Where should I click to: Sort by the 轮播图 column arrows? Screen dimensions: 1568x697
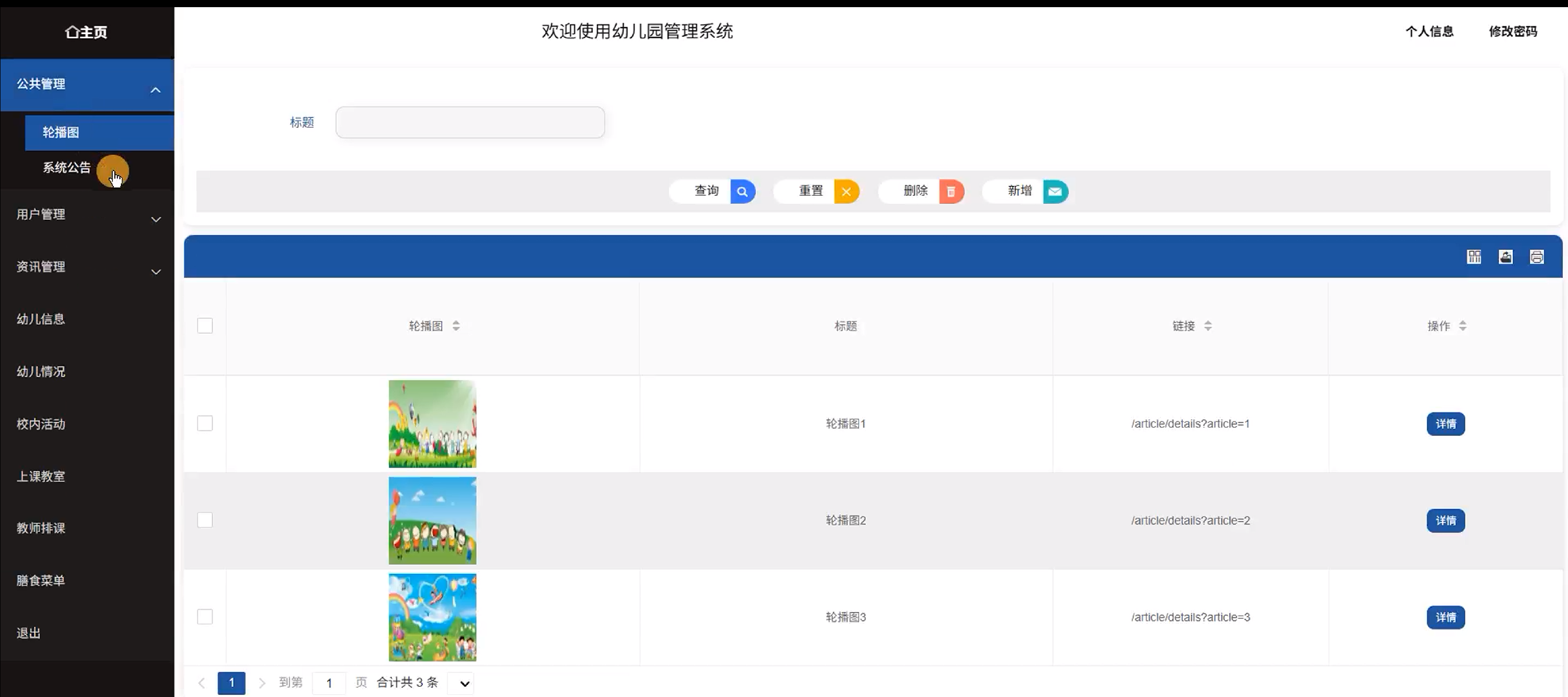[x=456, y=327]
